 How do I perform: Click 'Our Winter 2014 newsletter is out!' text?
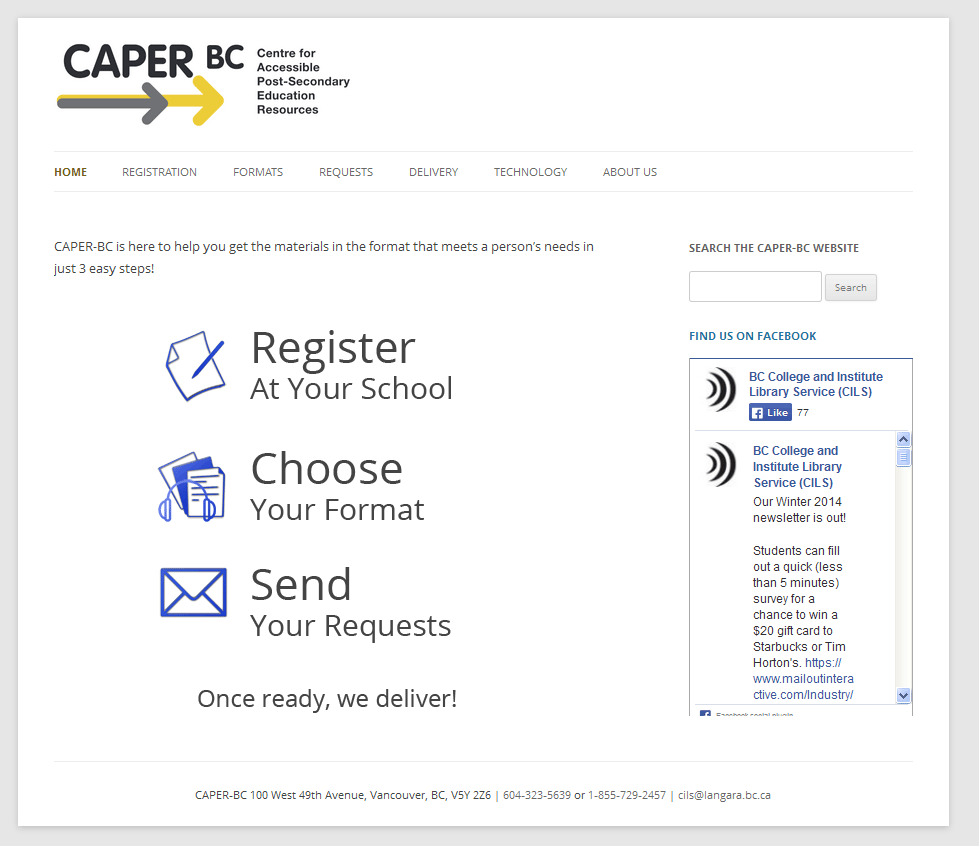pos(799,509)
